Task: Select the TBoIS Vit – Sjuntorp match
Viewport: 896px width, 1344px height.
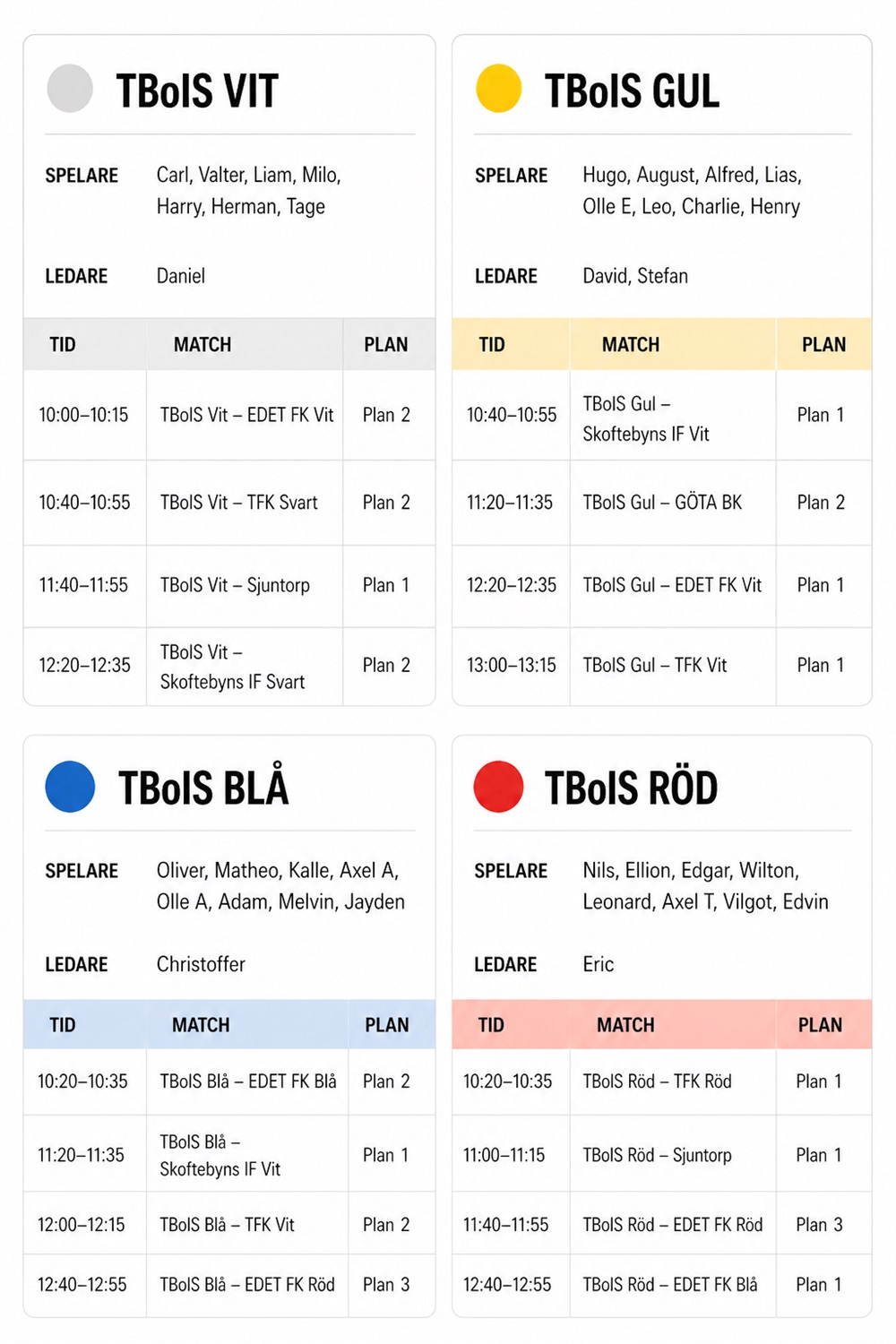Action: pyautogui.click(x=235, y=585)
